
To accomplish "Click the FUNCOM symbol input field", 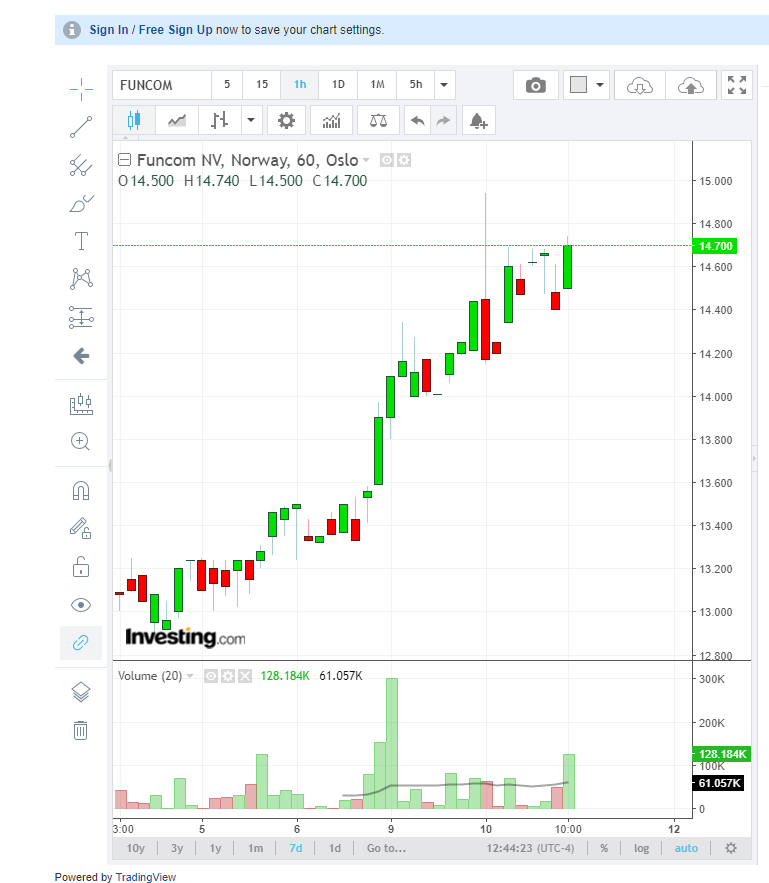I will [162, 85].
